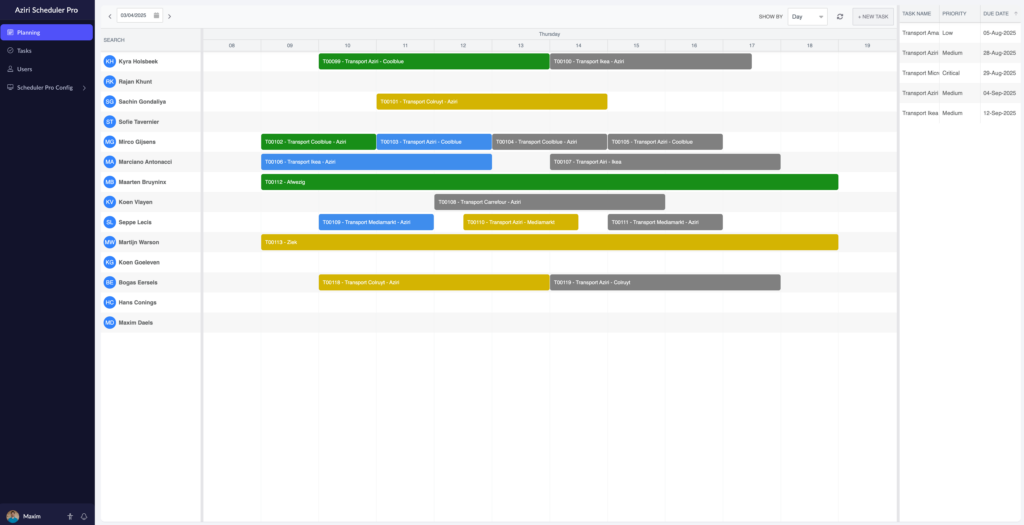Open task T00108 Transport Carrefour - Aziri
Viewport: 1024px width, 525px height.
click(550, 202)
